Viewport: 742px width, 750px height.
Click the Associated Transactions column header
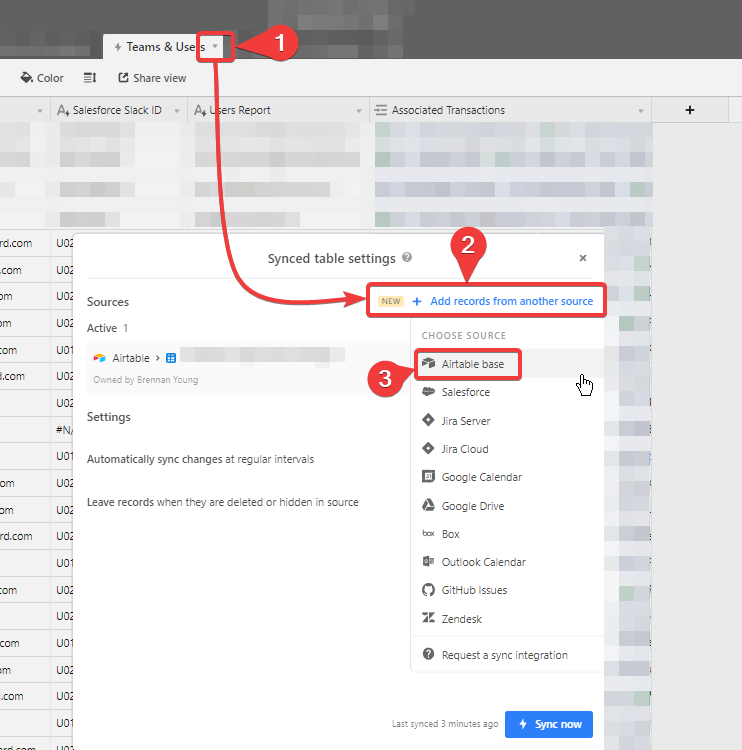tap(510, 110)
